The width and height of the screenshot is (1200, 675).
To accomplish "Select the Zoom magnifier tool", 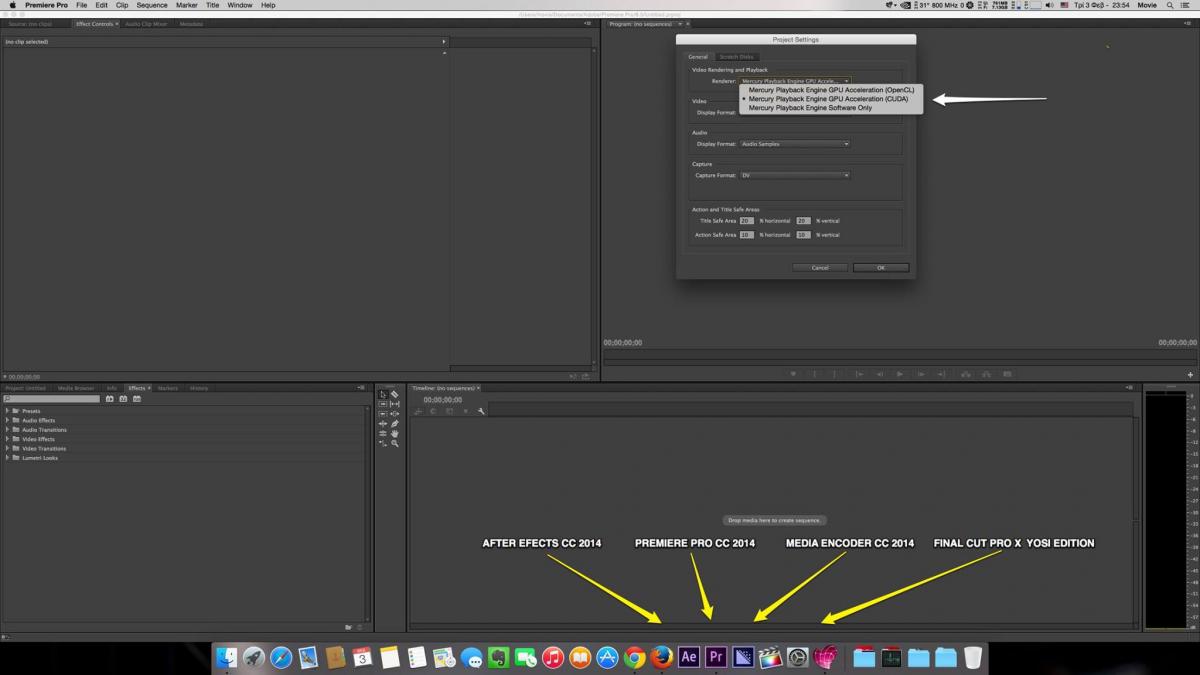I will pyautogui.click(x=395, y=444).
